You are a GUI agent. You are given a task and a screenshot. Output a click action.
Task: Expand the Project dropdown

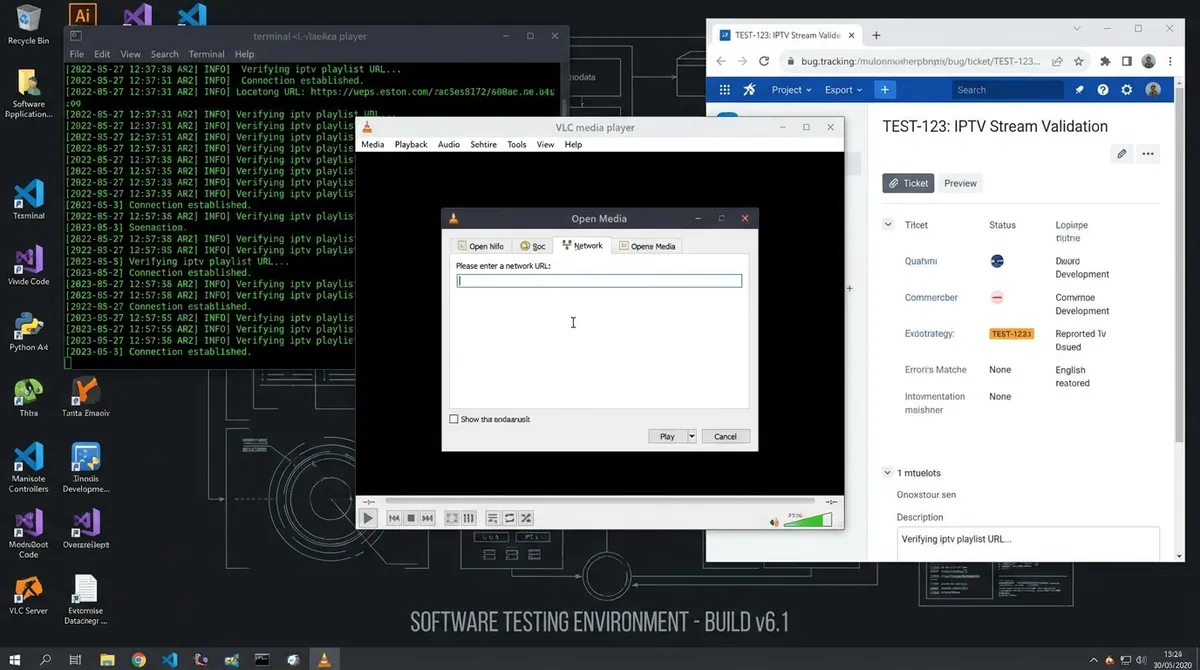click(x=792, y=89)
